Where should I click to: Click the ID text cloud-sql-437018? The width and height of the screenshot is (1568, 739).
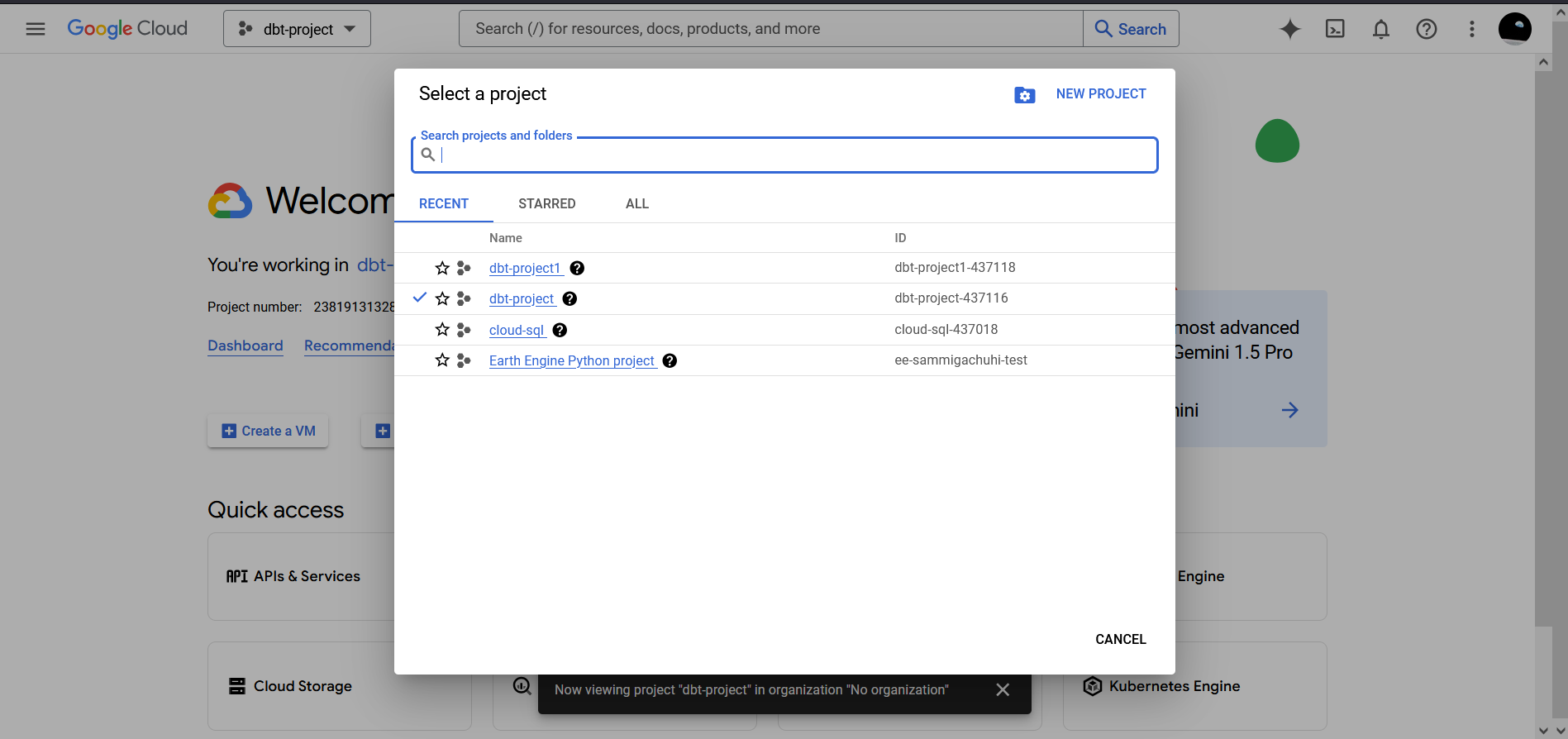point(946,329)
